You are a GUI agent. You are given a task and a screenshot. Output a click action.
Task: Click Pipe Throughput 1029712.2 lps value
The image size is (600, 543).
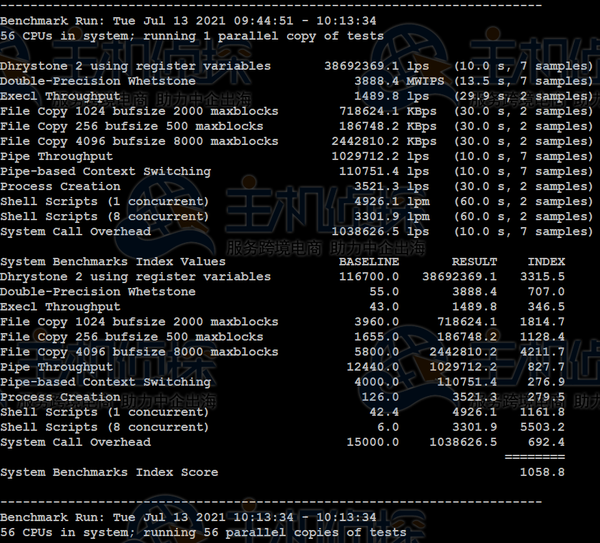[380, 157]
